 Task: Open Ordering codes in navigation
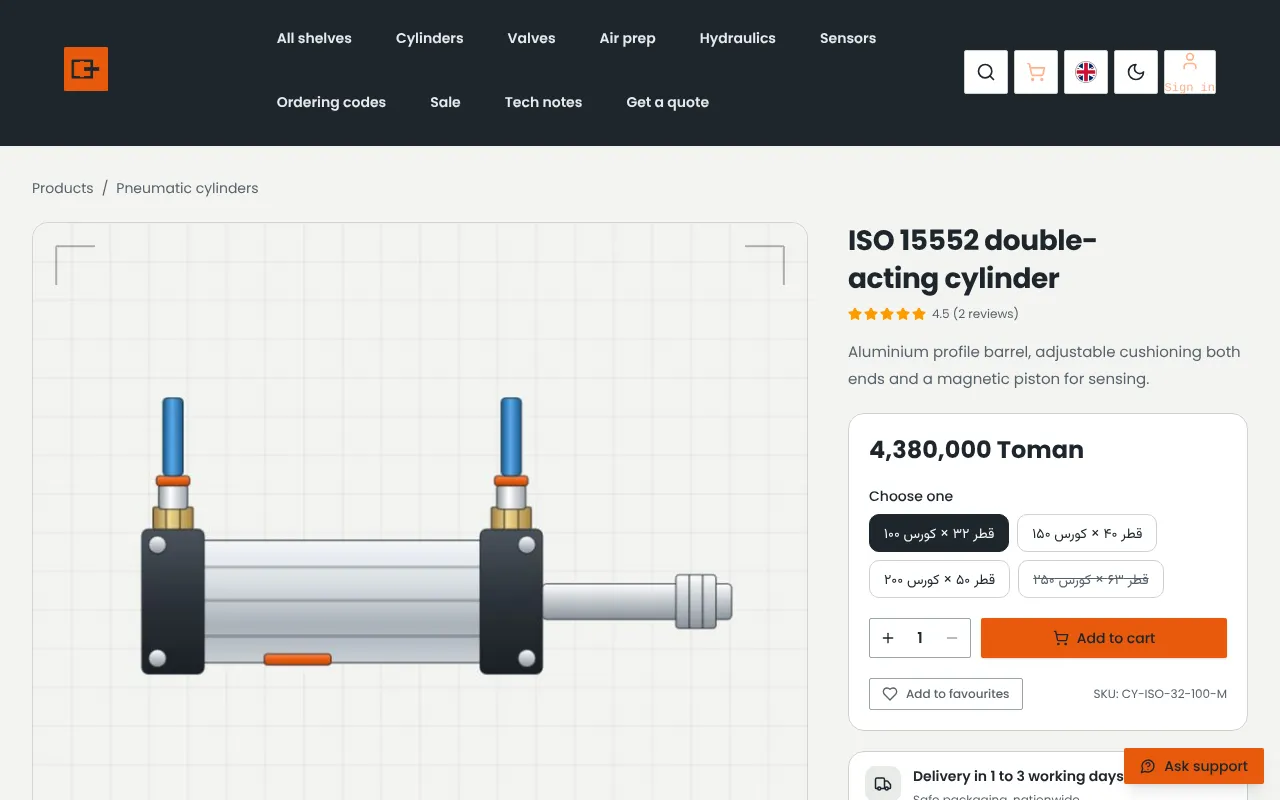point(331,102)
